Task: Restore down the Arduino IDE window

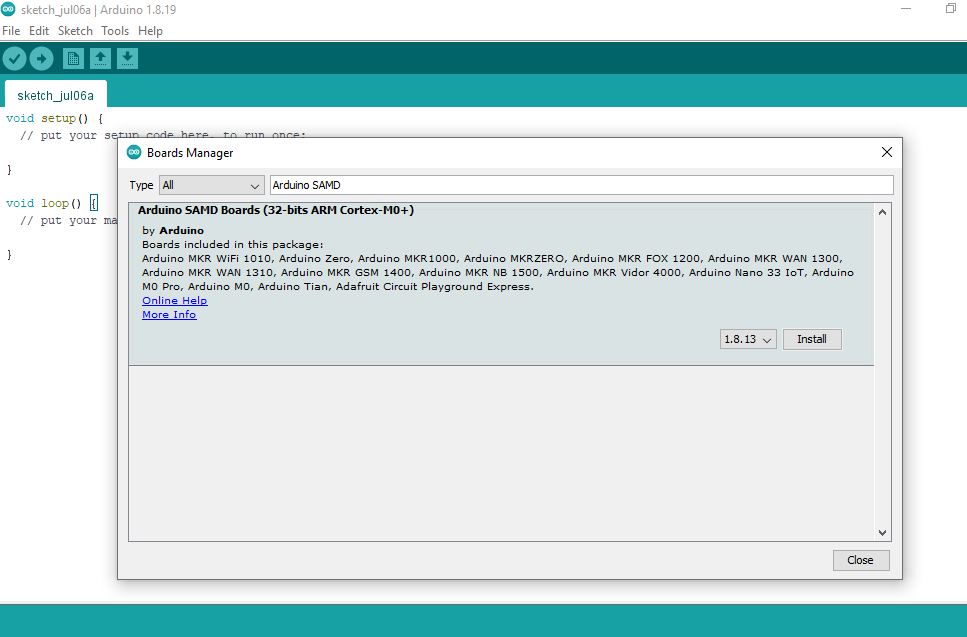Action: click(x=950, y=9)
